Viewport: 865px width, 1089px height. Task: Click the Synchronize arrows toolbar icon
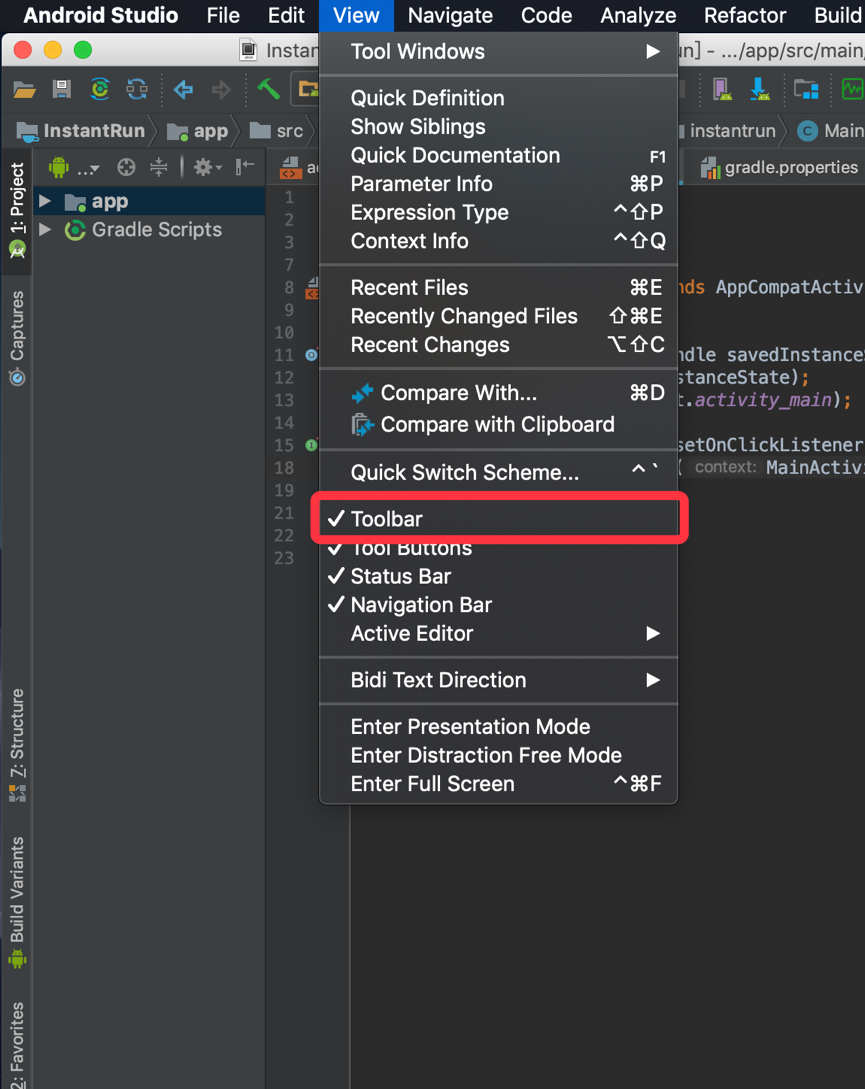click(137, 89)
